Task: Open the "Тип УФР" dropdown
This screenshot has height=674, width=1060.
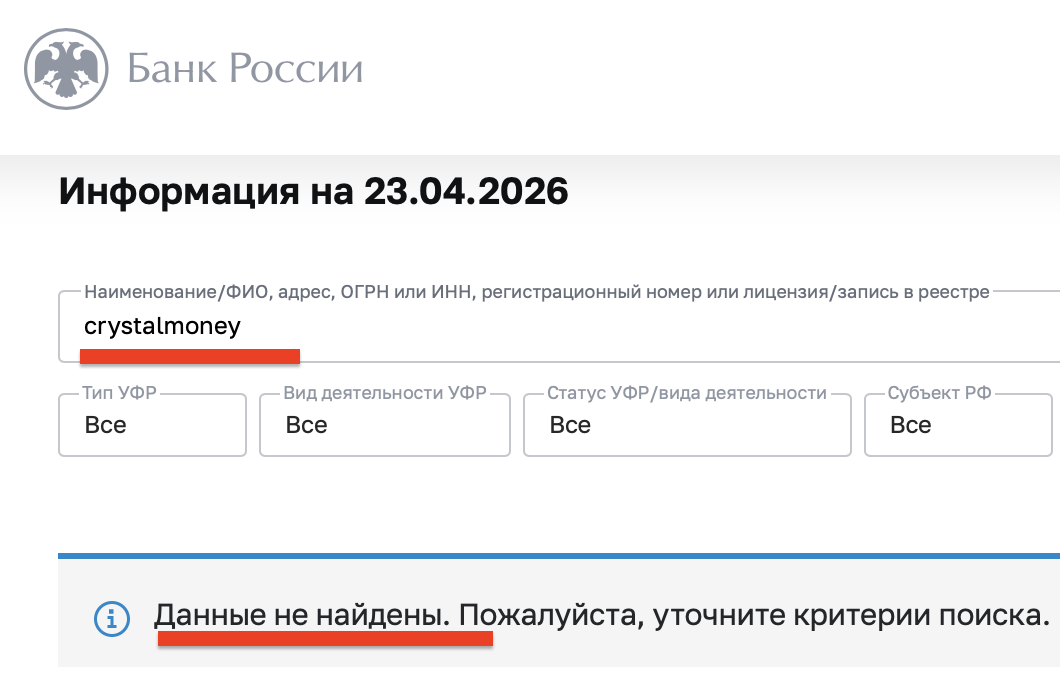Action: 152,426
